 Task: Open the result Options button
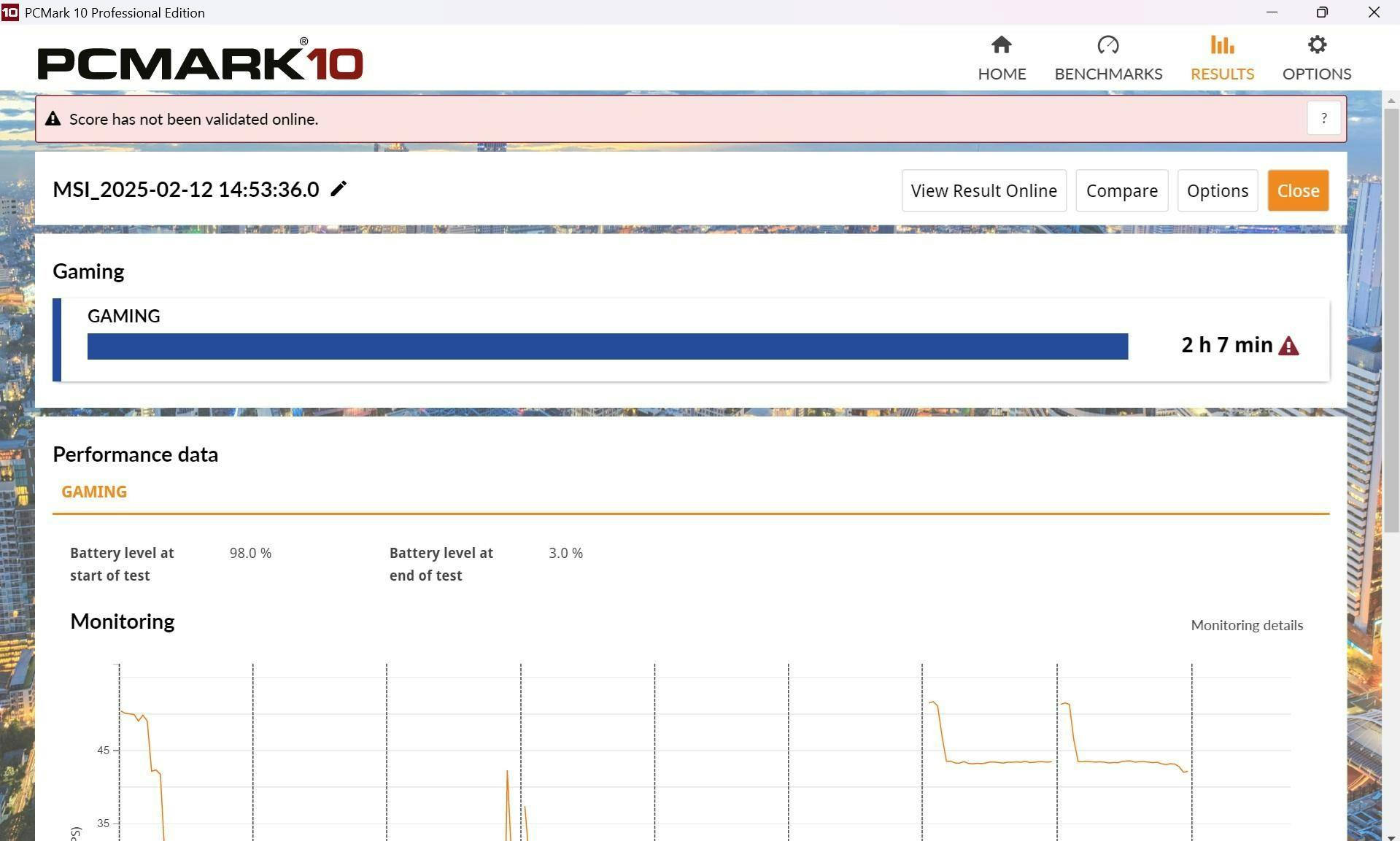(1217, 191)
